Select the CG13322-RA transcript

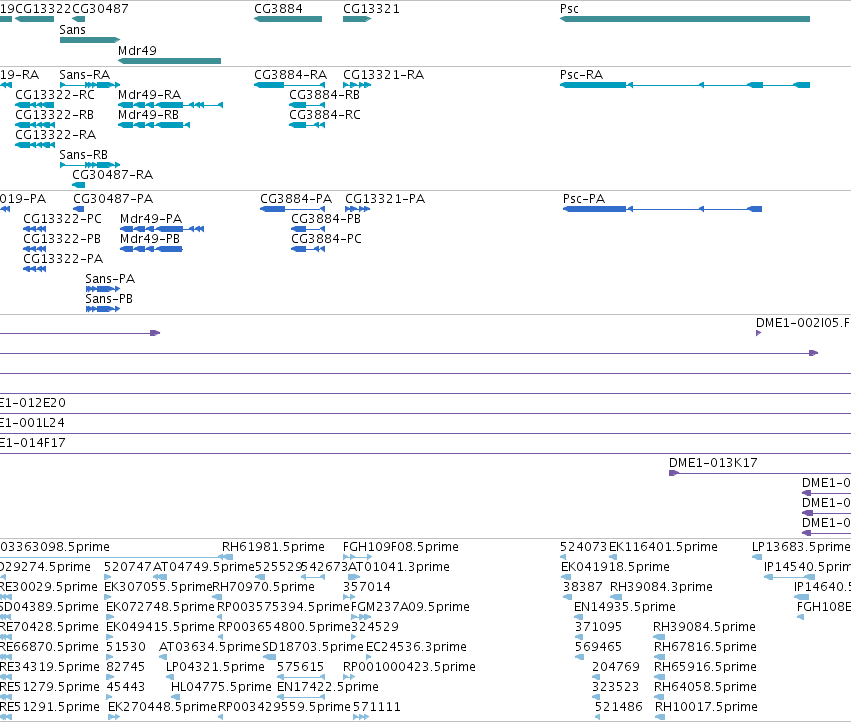pyautogui.click(x=35, y=145)
